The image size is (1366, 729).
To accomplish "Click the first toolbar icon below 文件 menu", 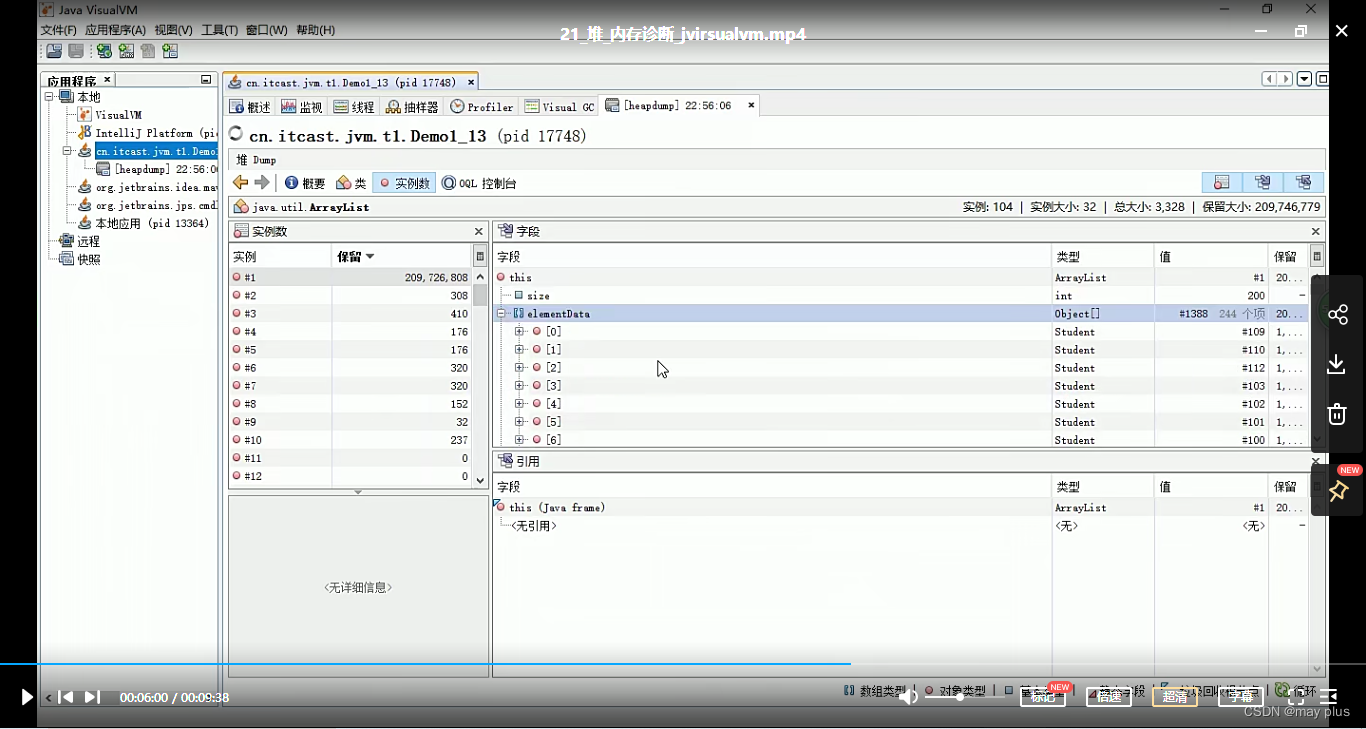I will [x=54, y=51].
